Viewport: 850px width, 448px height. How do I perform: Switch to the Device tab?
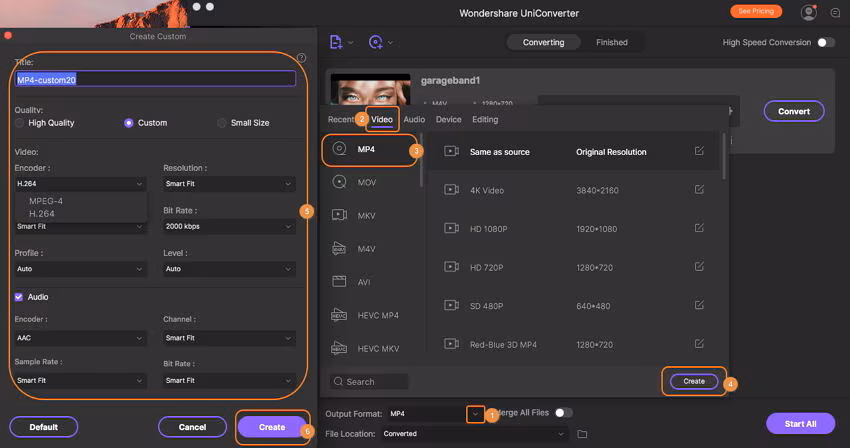pyautogui.click(x=448, y=119)
